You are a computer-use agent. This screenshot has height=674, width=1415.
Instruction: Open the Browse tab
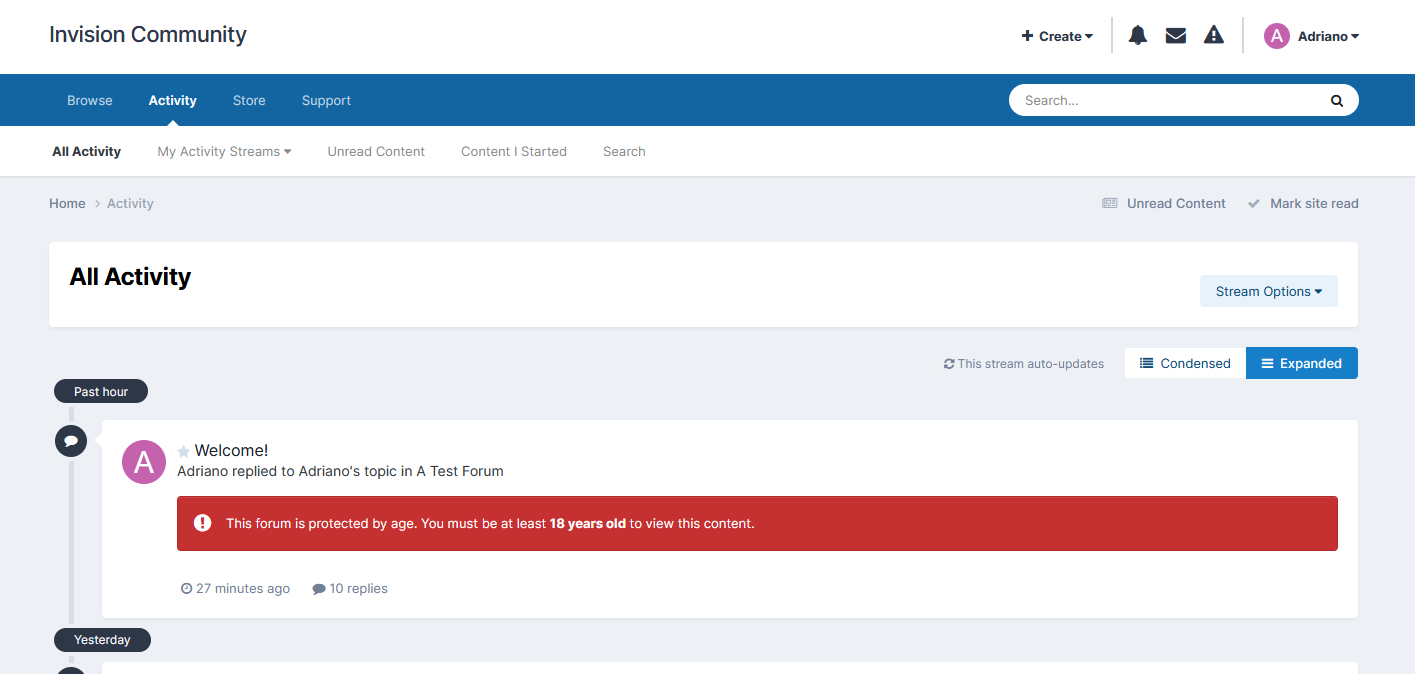click(x=90, y=101)
